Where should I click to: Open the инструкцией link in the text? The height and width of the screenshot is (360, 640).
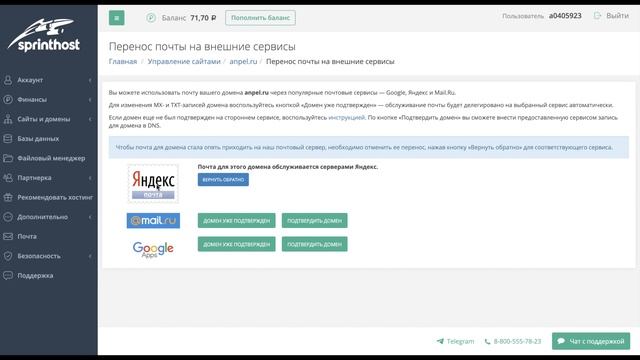coord(347,118)
